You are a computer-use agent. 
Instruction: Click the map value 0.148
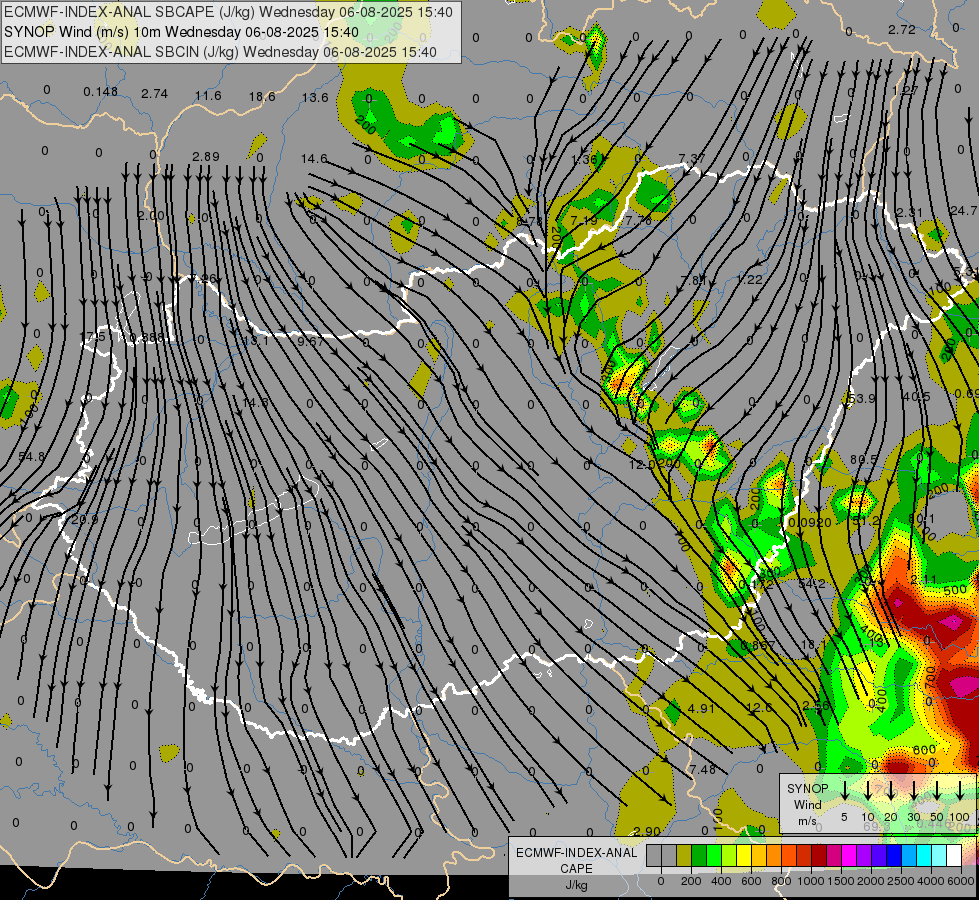pyautogui.click(x=101, y=92)
